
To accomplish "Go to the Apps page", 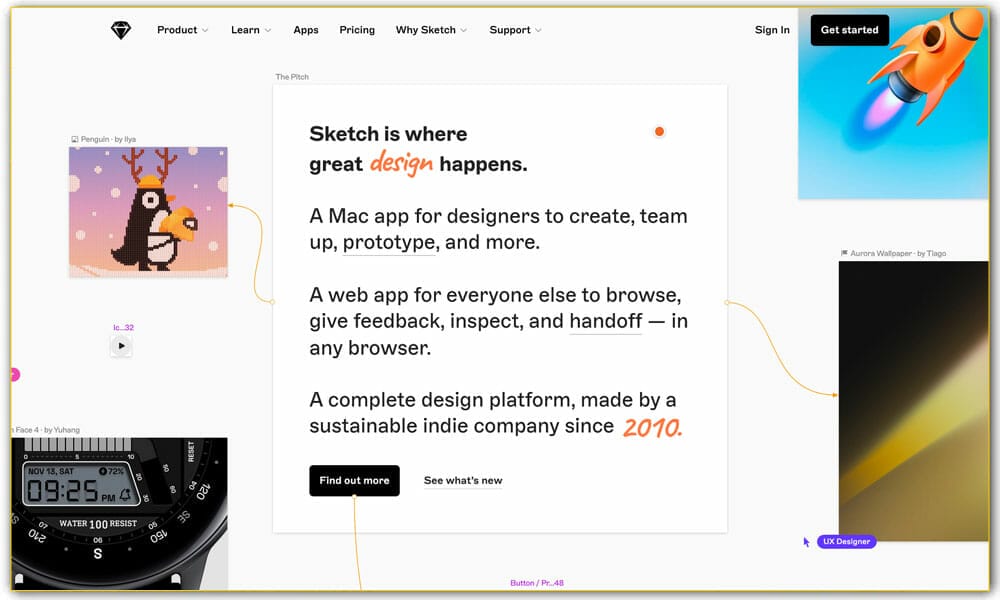I will click(306, 30).
